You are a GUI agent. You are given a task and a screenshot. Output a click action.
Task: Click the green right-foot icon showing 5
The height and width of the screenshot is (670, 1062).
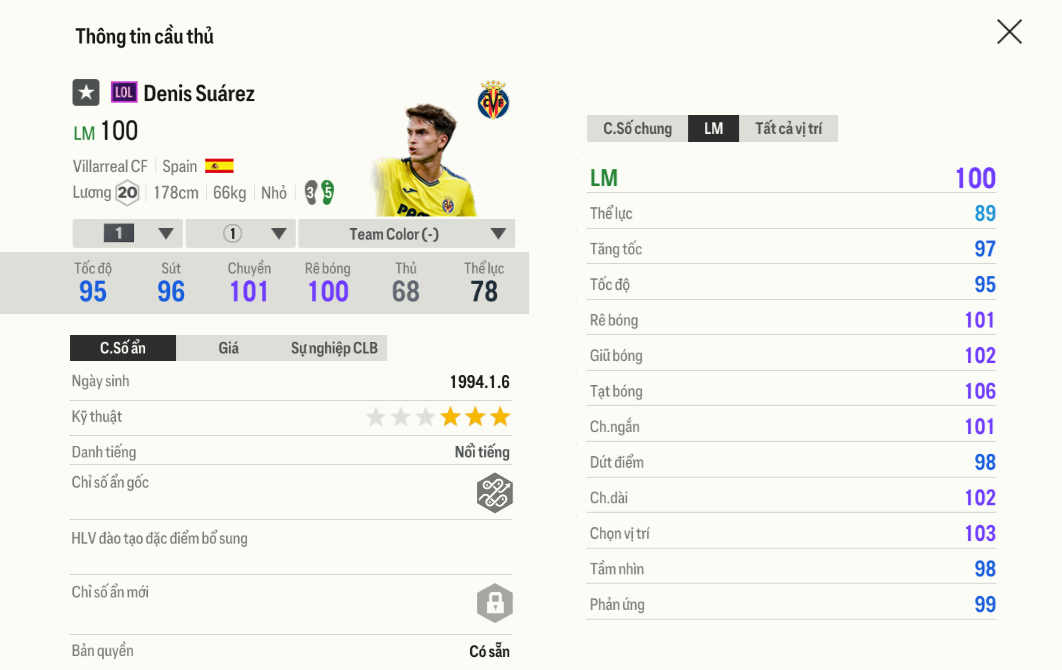(x=327, y=192)
